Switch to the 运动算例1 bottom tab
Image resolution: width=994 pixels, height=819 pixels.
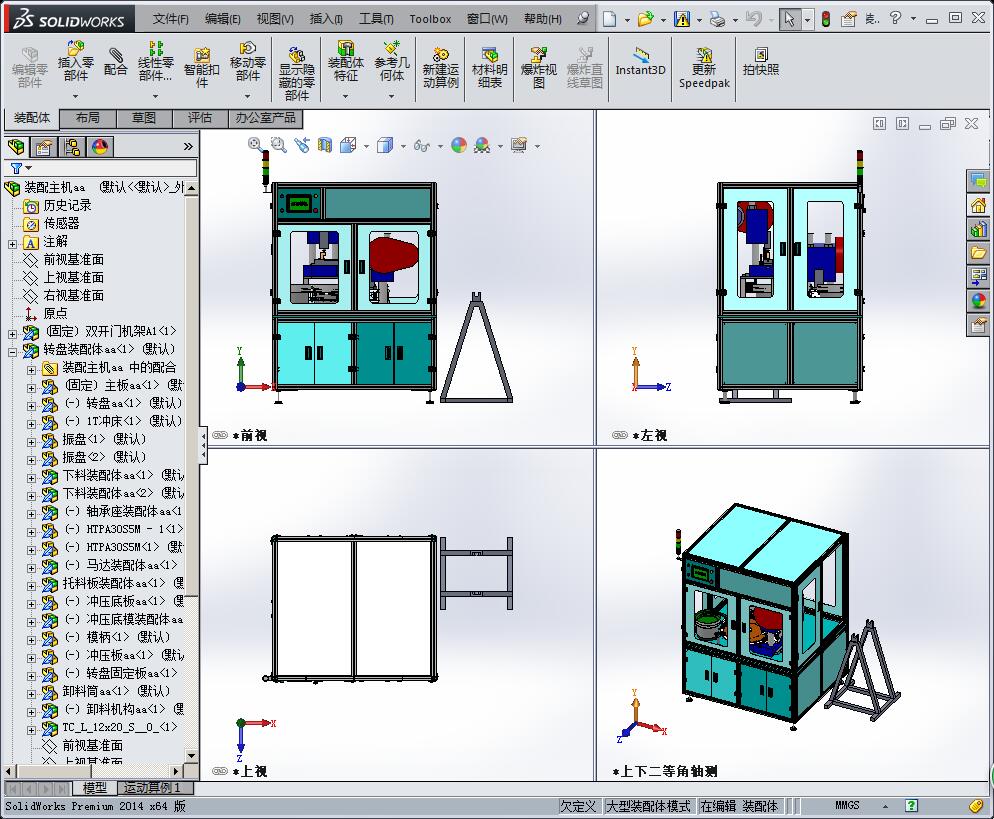(x=152, y=788)
